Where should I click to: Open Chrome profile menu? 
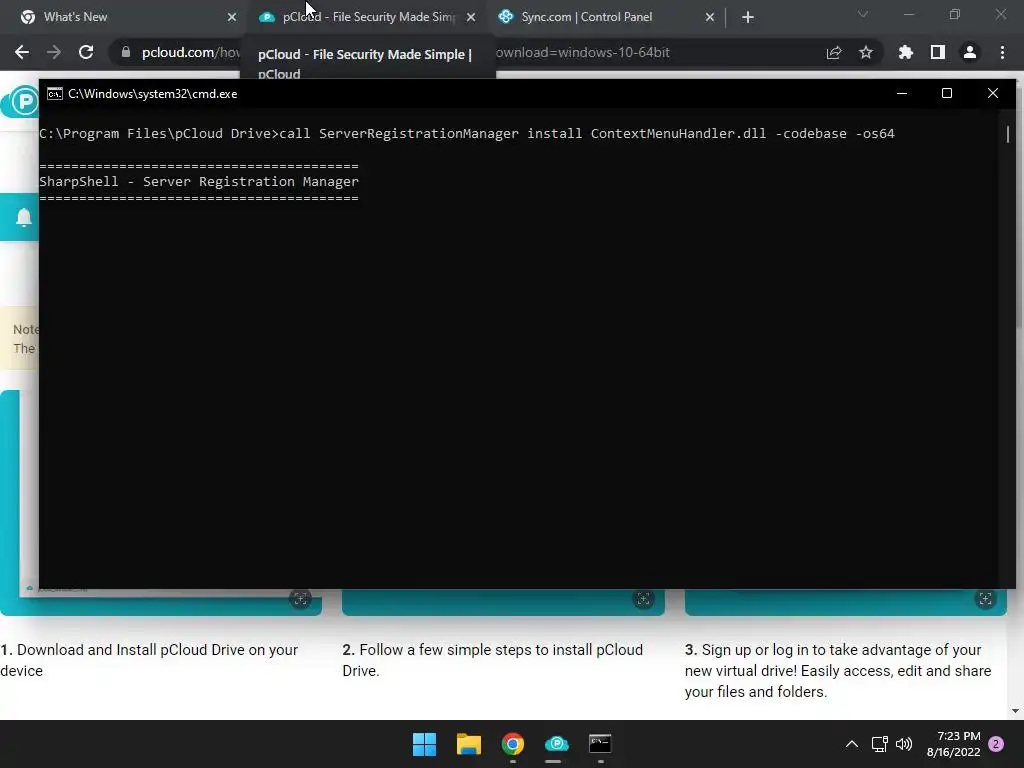[x=970, y=52]
